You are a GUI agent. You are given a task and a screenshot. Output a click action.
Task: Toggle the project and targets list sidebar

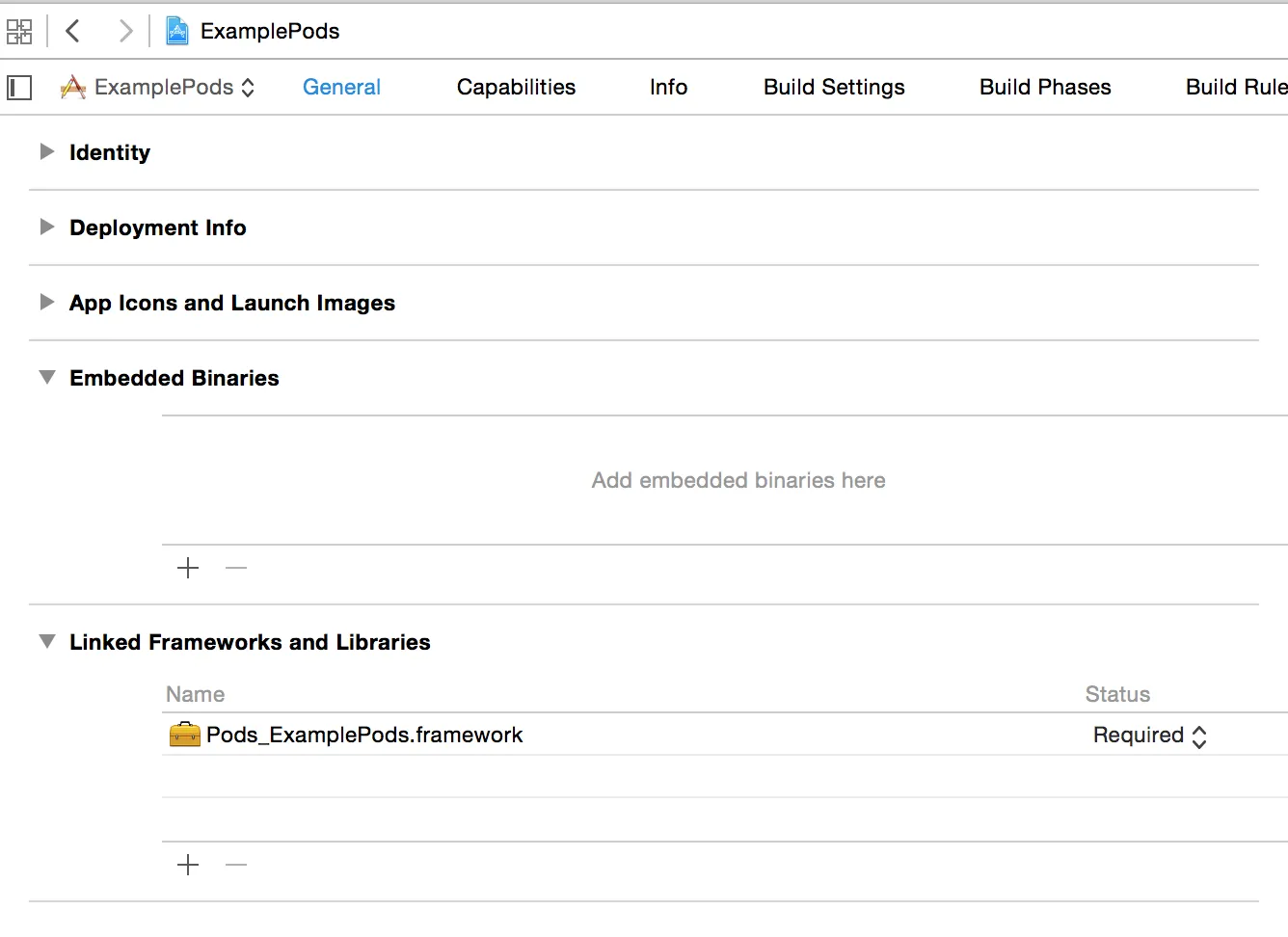tap(19, 88)
